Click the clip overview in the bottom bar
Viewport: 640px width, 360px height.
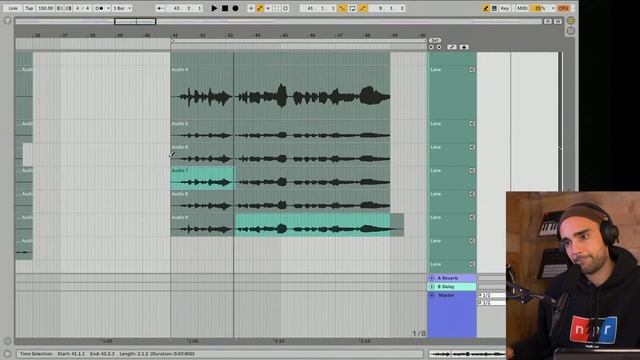[x=467, y=354]
